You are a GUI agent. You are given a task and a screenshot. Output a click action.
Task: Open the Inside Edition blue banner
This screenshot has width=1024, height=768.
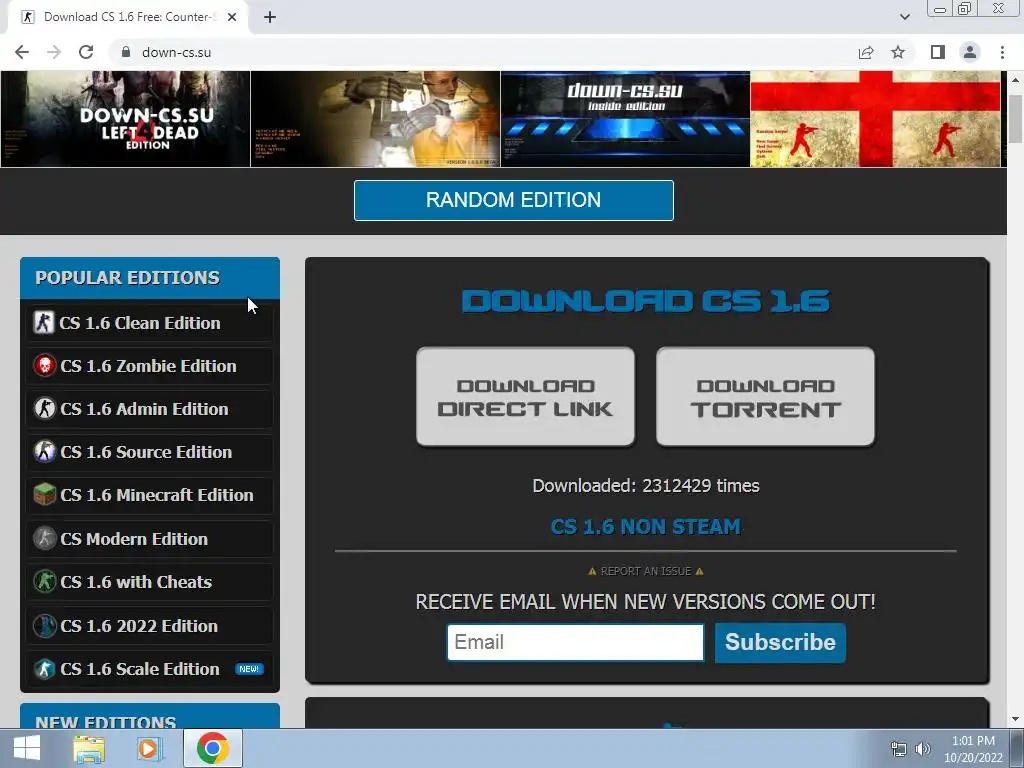(625, 119)
